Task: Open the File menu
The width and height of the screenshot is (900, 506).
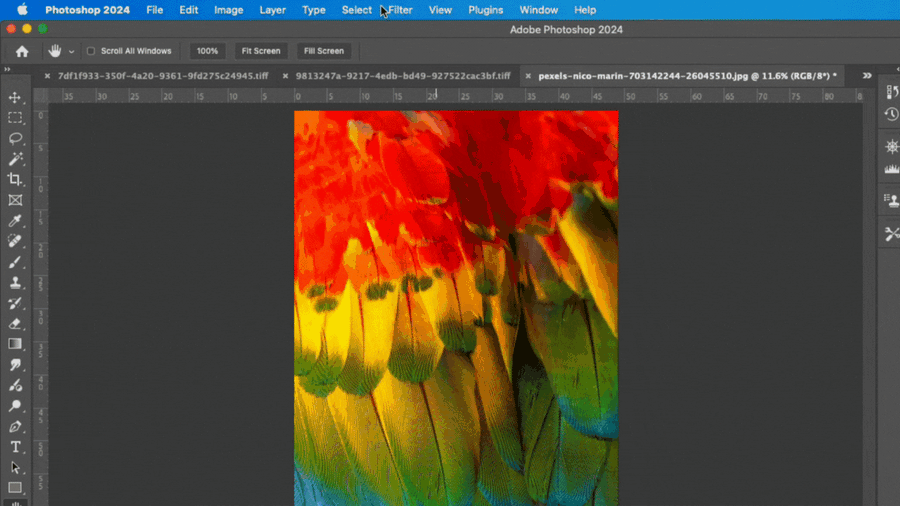Action: [x=154, y=10]
